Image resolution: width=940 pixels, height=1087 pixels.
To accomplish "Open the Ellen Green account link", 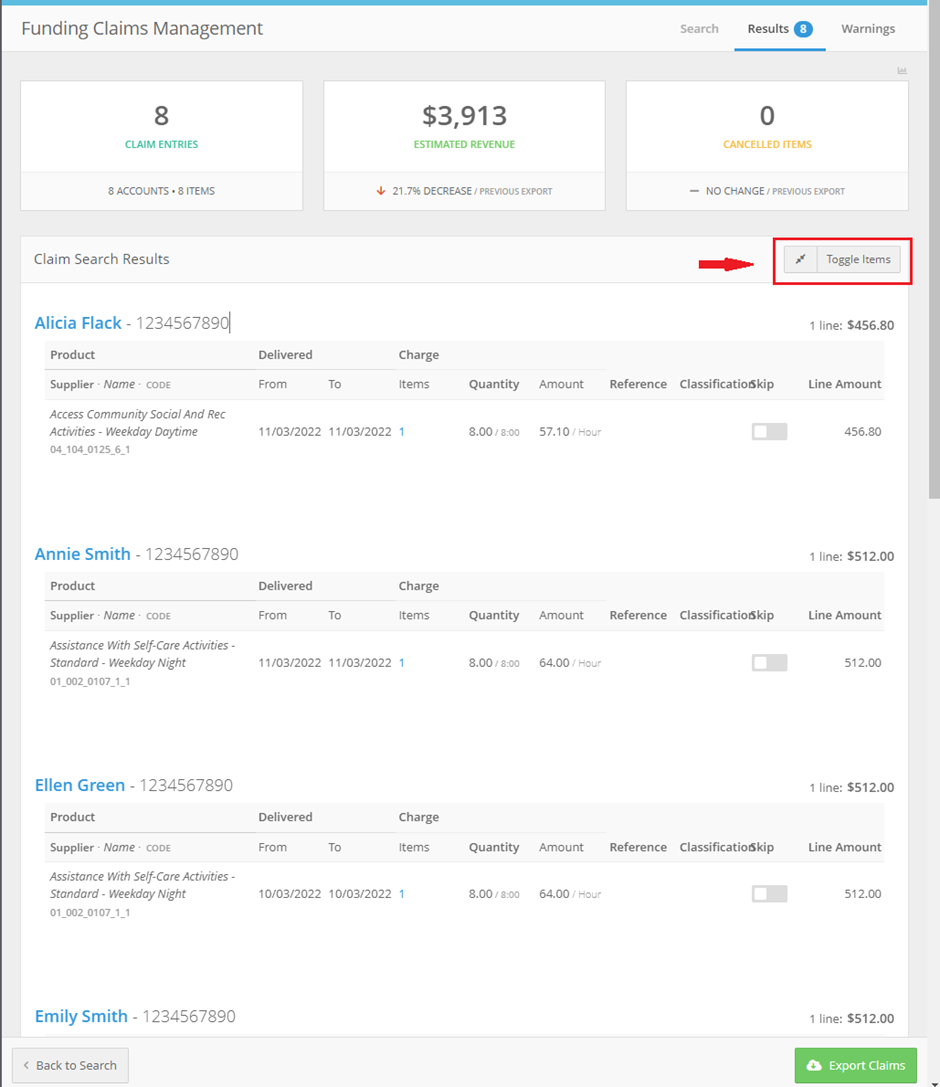I will coord(80,785).
